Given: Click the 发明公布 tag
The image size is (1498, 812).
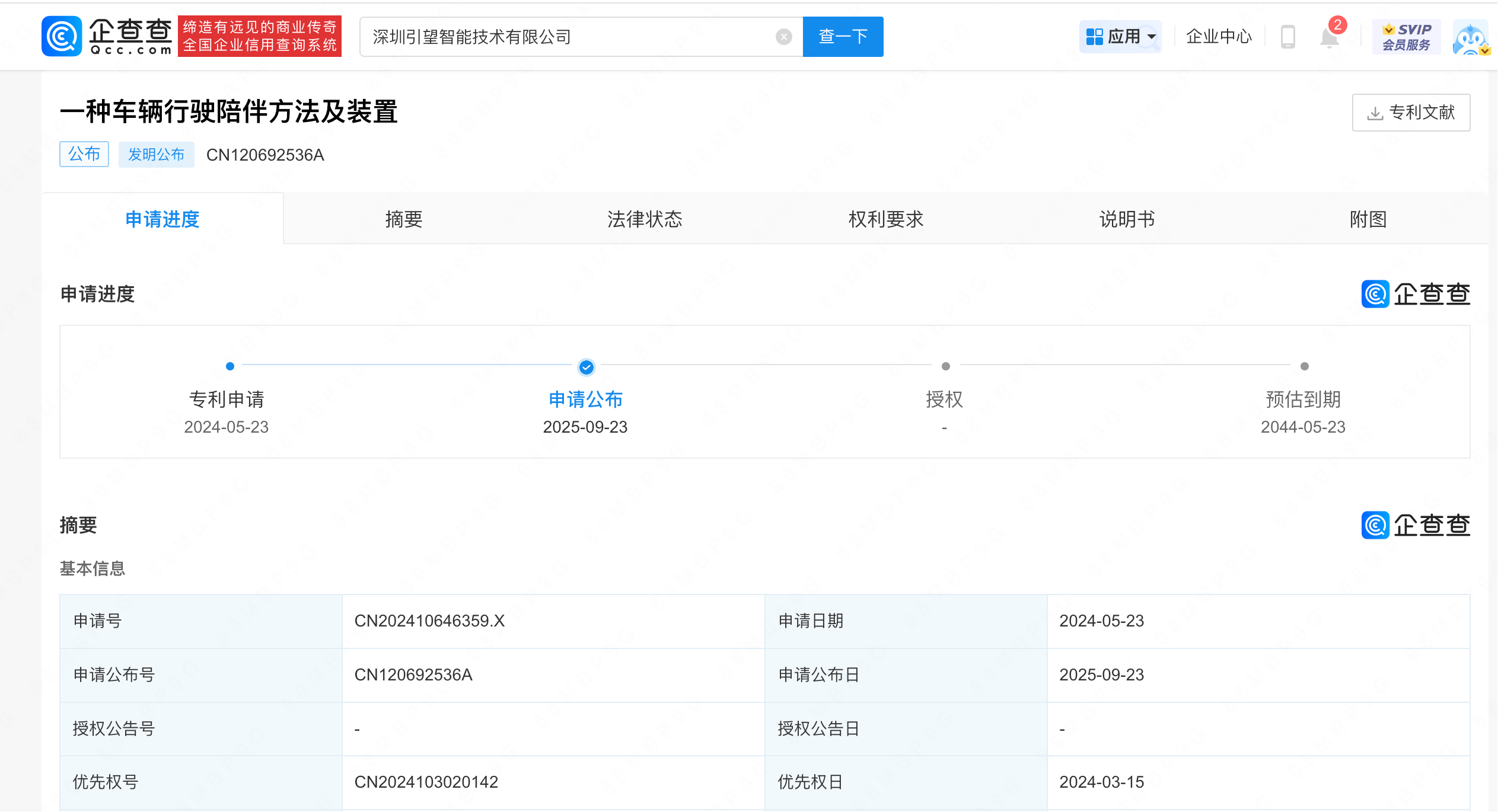Looking at the screenshot, I should pos(156,155).
